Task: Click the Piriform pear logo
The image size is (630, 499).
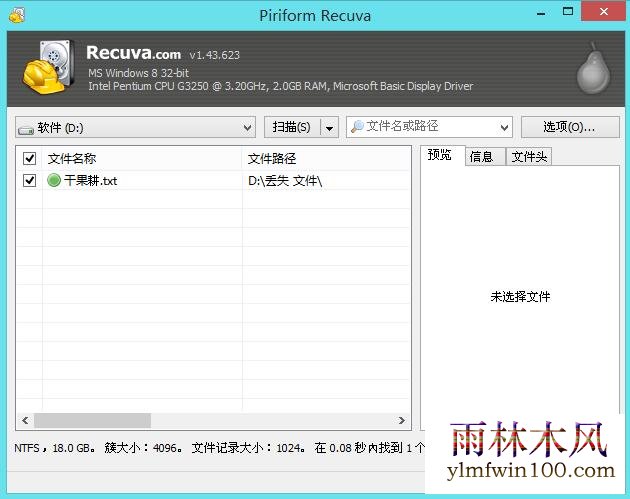Action: click(x=593, y=67)
